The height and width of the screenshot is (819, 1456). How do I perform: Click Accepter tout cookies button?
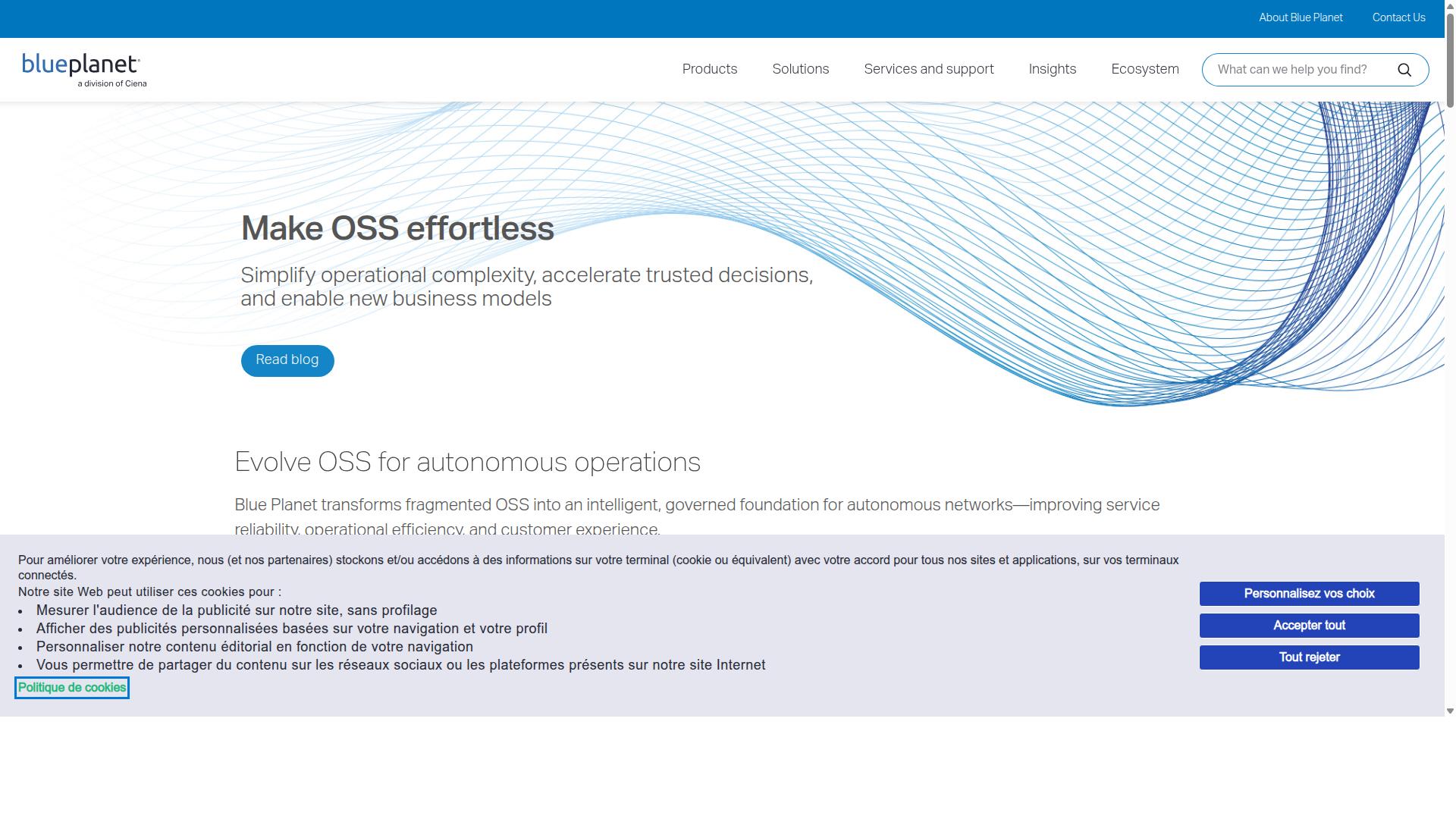[x=1309, y=626]
